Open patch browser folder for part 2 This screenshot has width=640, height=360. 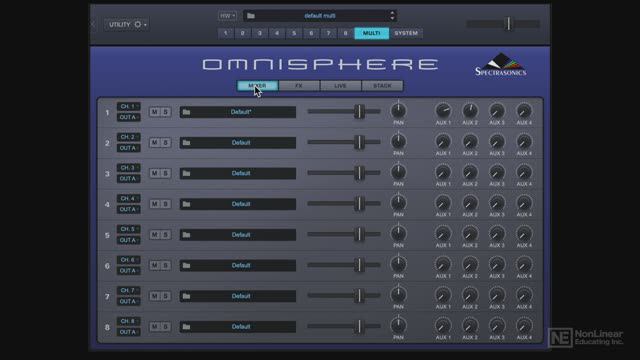(x=186, y=142)
